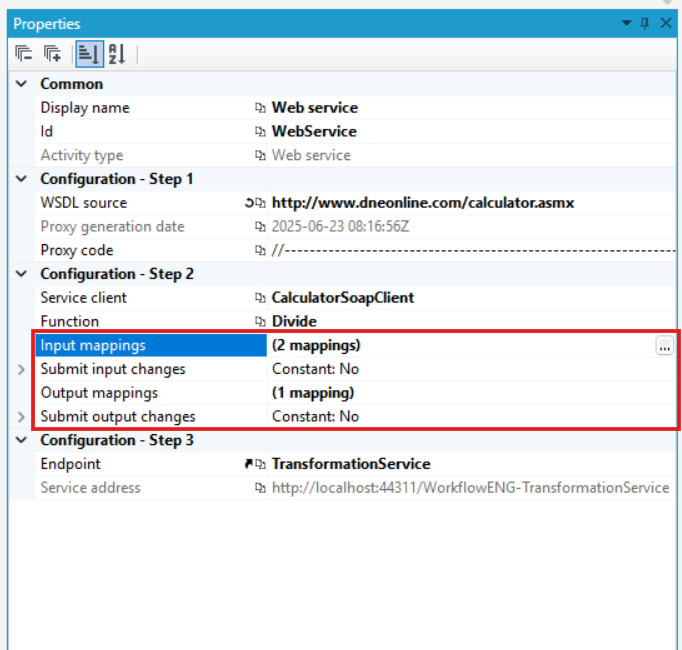Image resolution: width=682 pixels, height=650 pixels.
Task: Click the TransformationService endpoint value
Action: 351,464
